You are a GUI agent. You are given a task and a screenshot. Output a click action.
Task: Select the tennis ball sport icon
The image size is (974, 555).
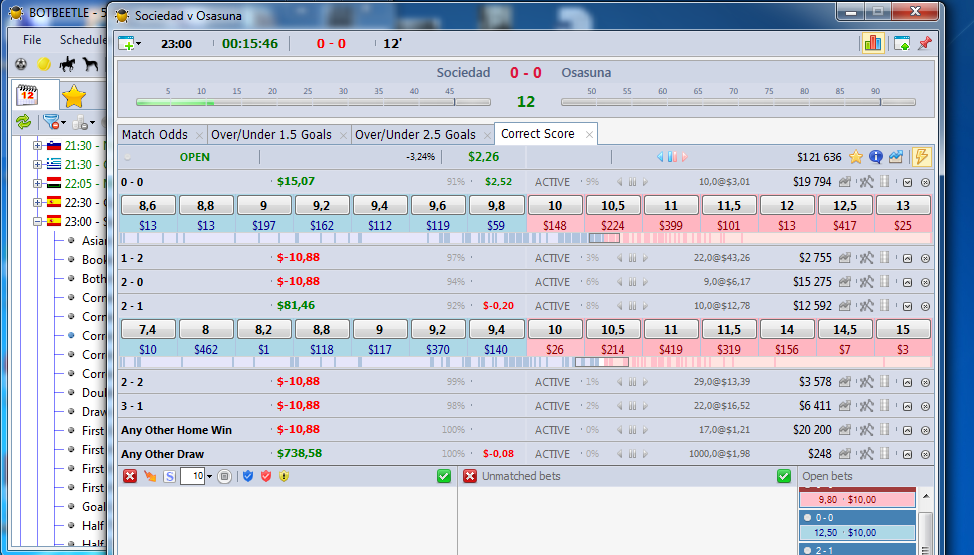[x=44, y=64]
